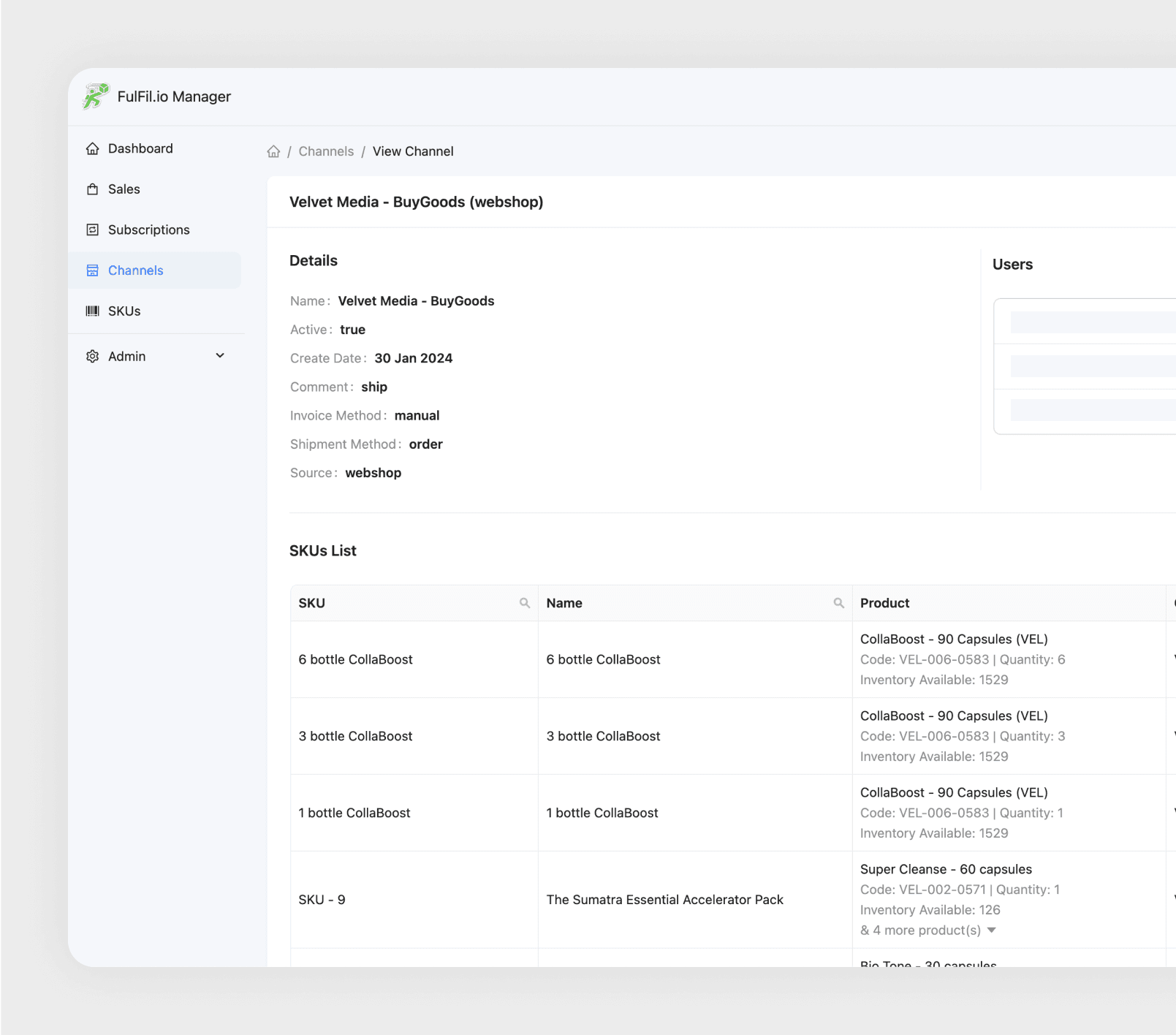Open the Subscriptions page
This screenshot has height=1035, width=1176.
(148, 230)
